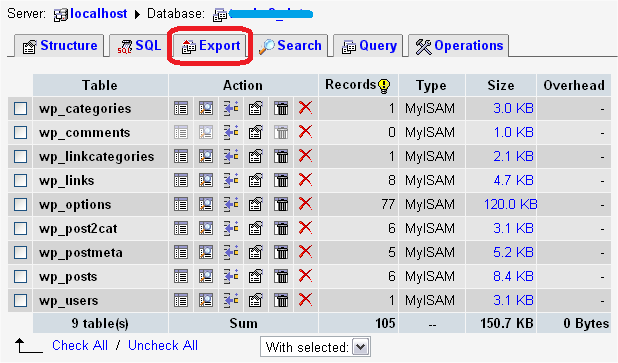Screen dimensions: 618x363
Task: Click the 3.0 KB size link
Action: click(x=513, y=108)
